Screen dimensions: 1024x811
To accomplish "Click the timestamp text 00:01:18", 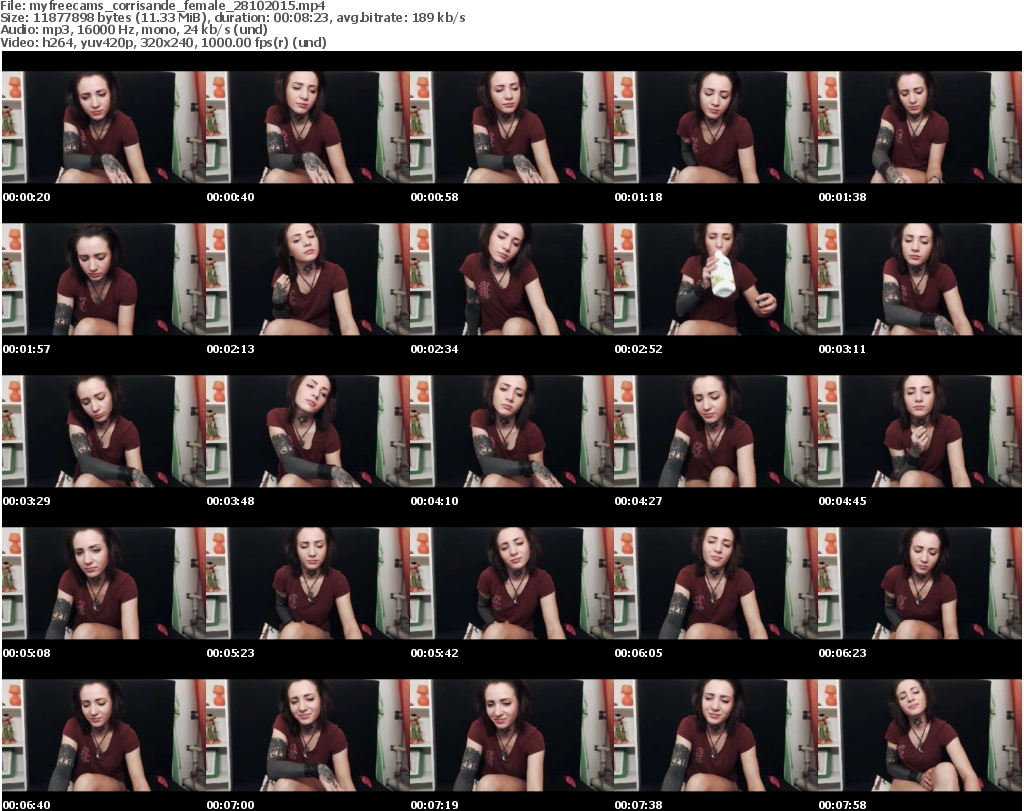I will [639, 197].
